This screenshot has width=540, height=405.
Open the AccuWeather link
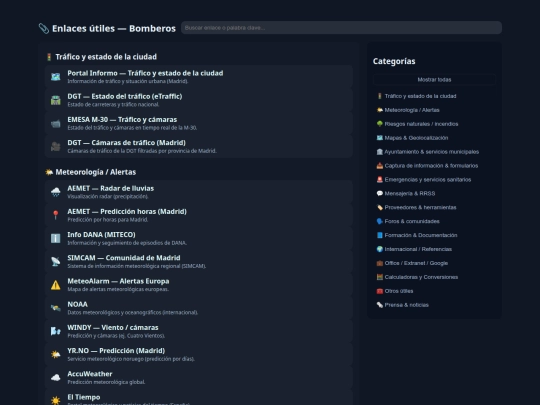199,377
